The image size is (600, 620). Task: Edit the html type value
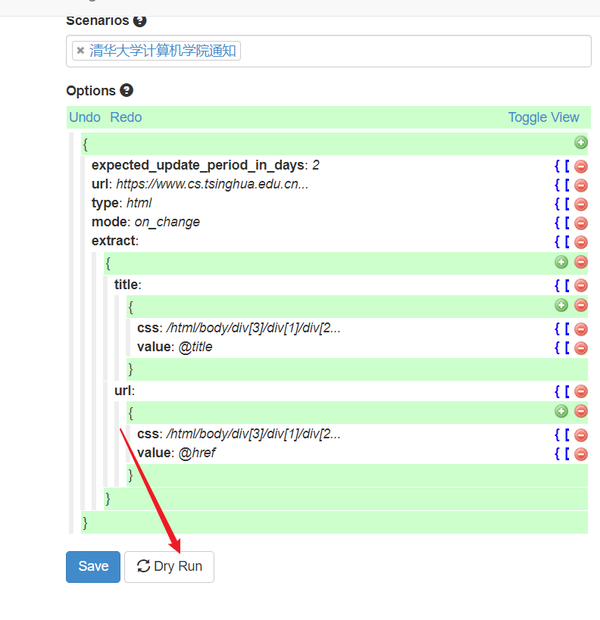139,203
